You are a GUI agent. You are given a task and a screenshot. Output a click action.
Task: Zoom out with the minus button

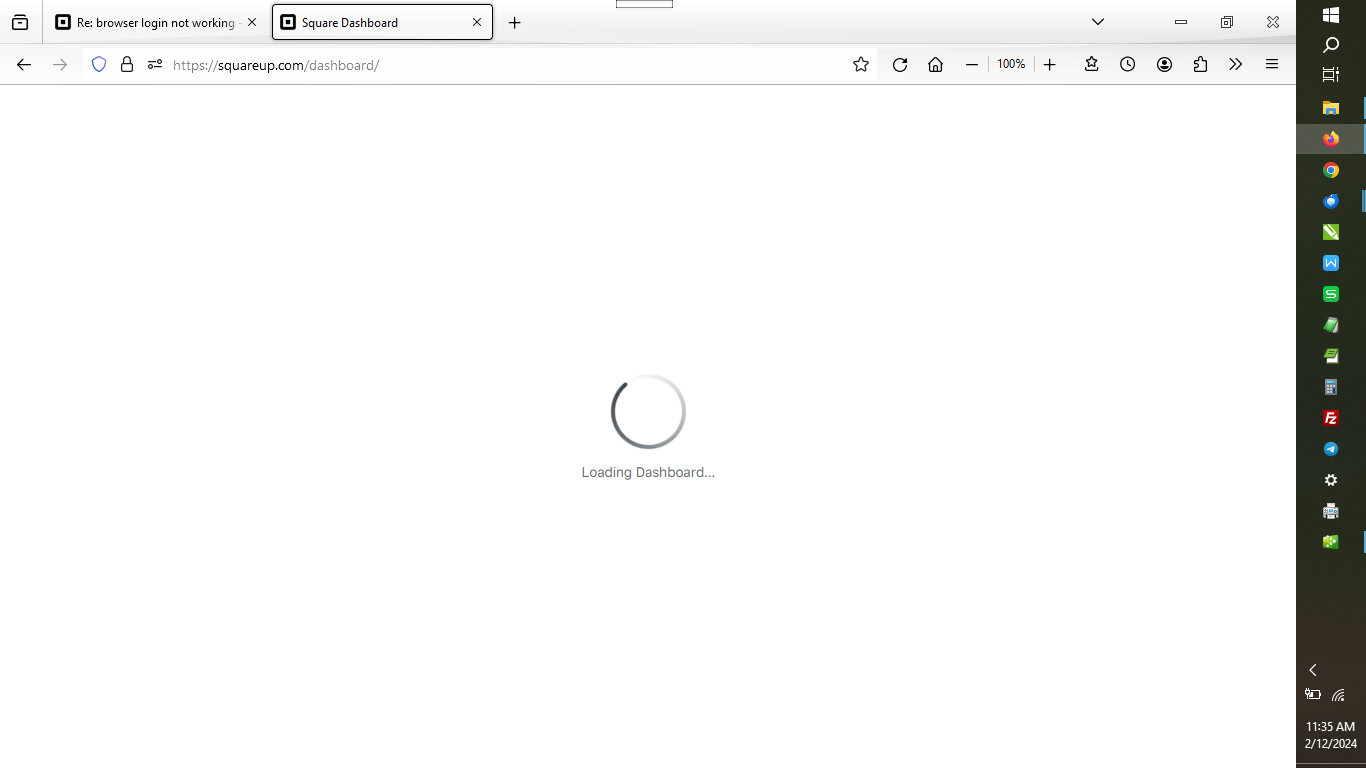point(971,64)
